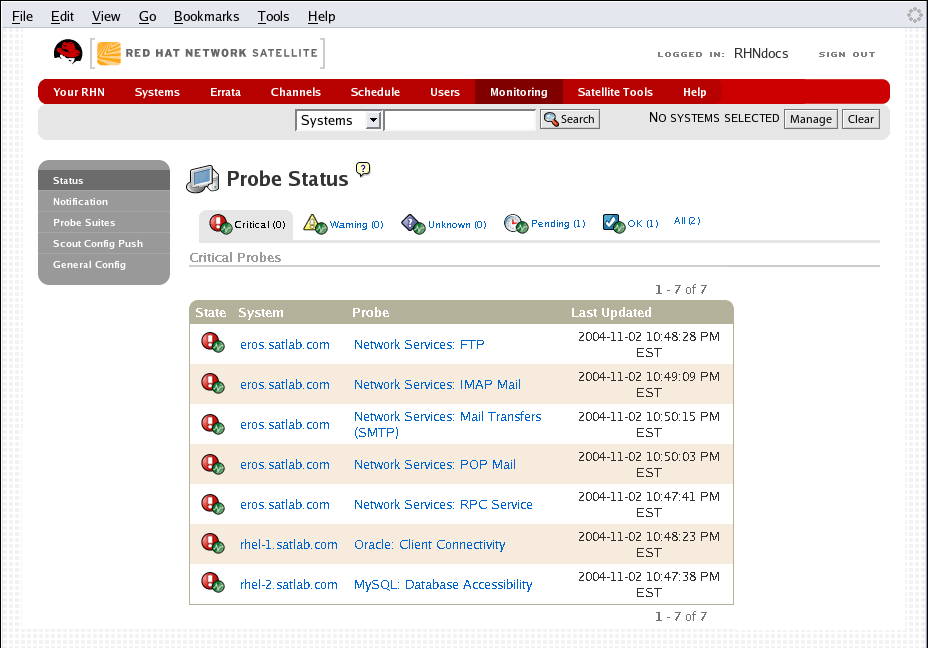Click the Manage button
The height and width of the screenshot is (648, 928).
click(810, 119)
